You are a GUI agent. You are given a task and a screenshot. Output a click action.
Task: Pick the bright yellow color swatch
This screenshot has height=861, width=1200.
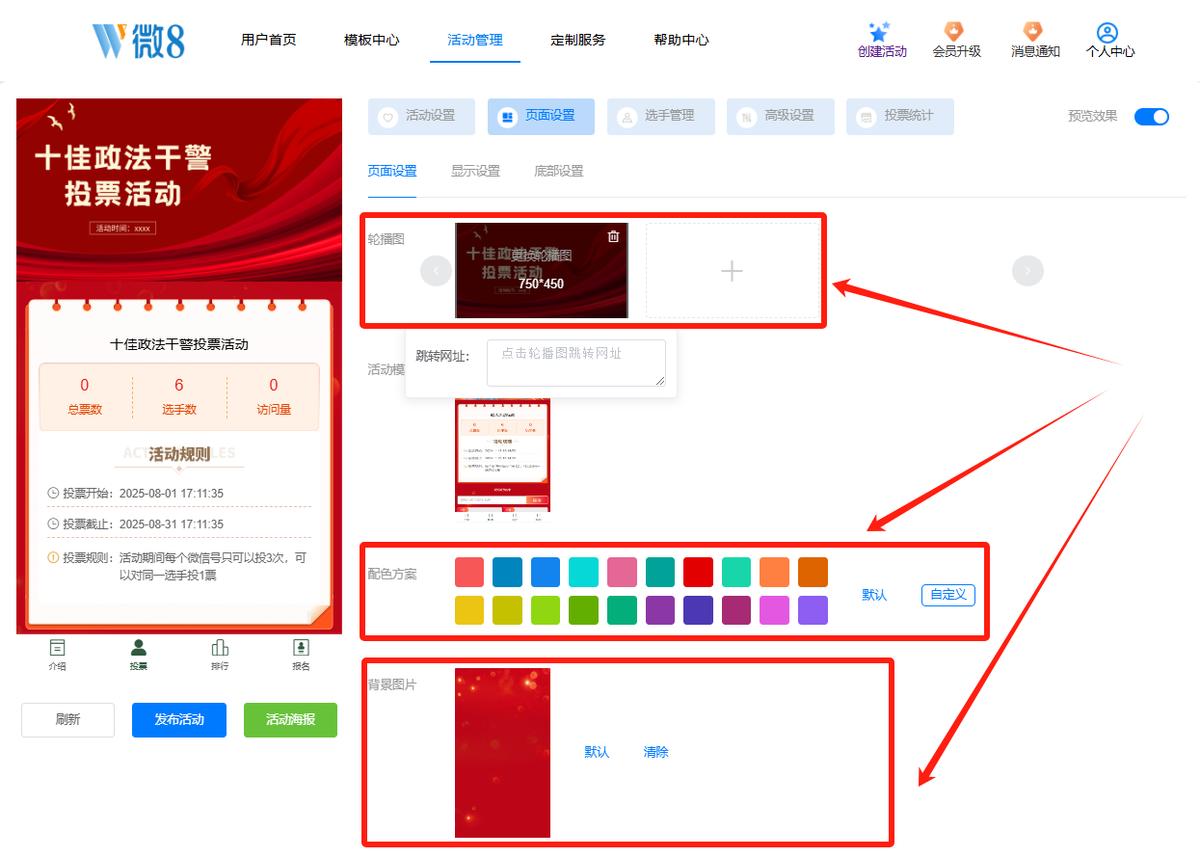click(x=470, y=610)
